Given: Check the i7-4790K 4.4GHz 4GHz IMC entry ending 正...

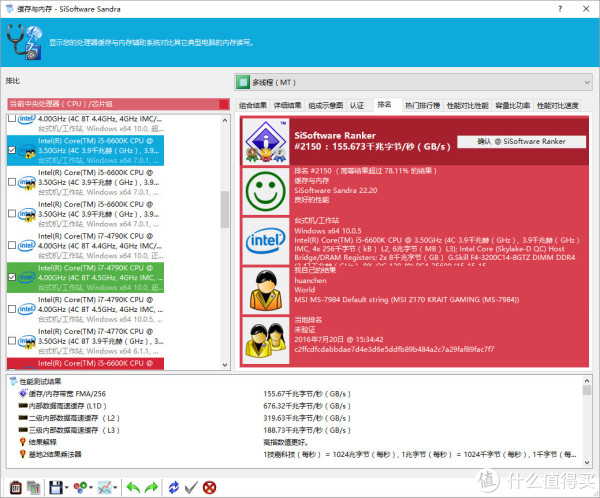Looking at the screenshot, I should point(12,245).
